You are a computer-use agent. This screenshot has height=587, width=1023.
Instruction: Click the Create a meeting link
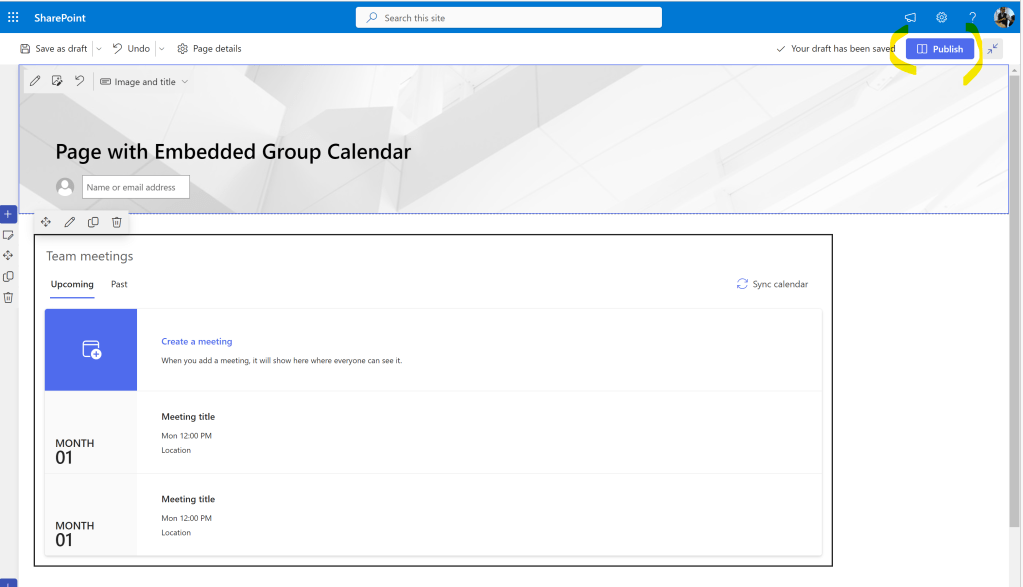coord(197,342)
